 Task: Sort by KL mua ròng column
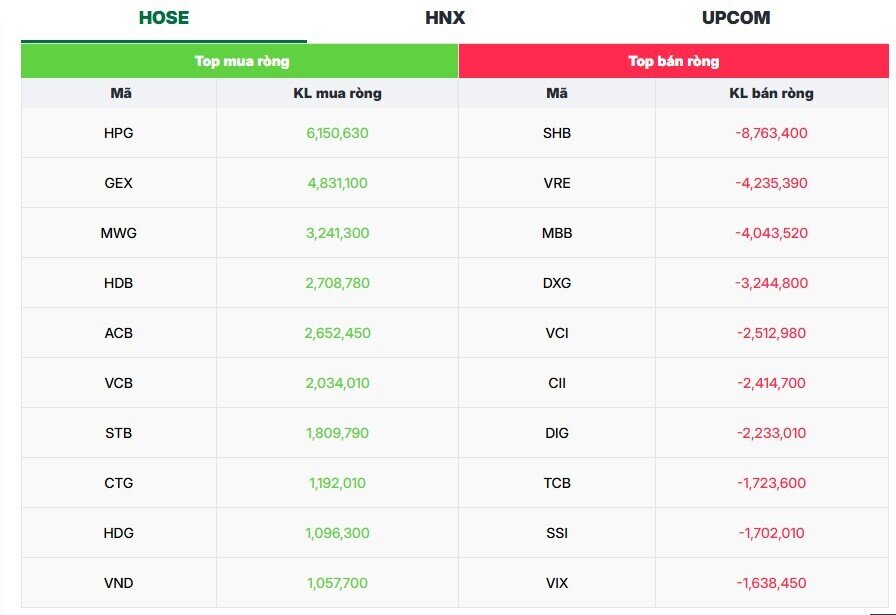(x=337, y=93)
